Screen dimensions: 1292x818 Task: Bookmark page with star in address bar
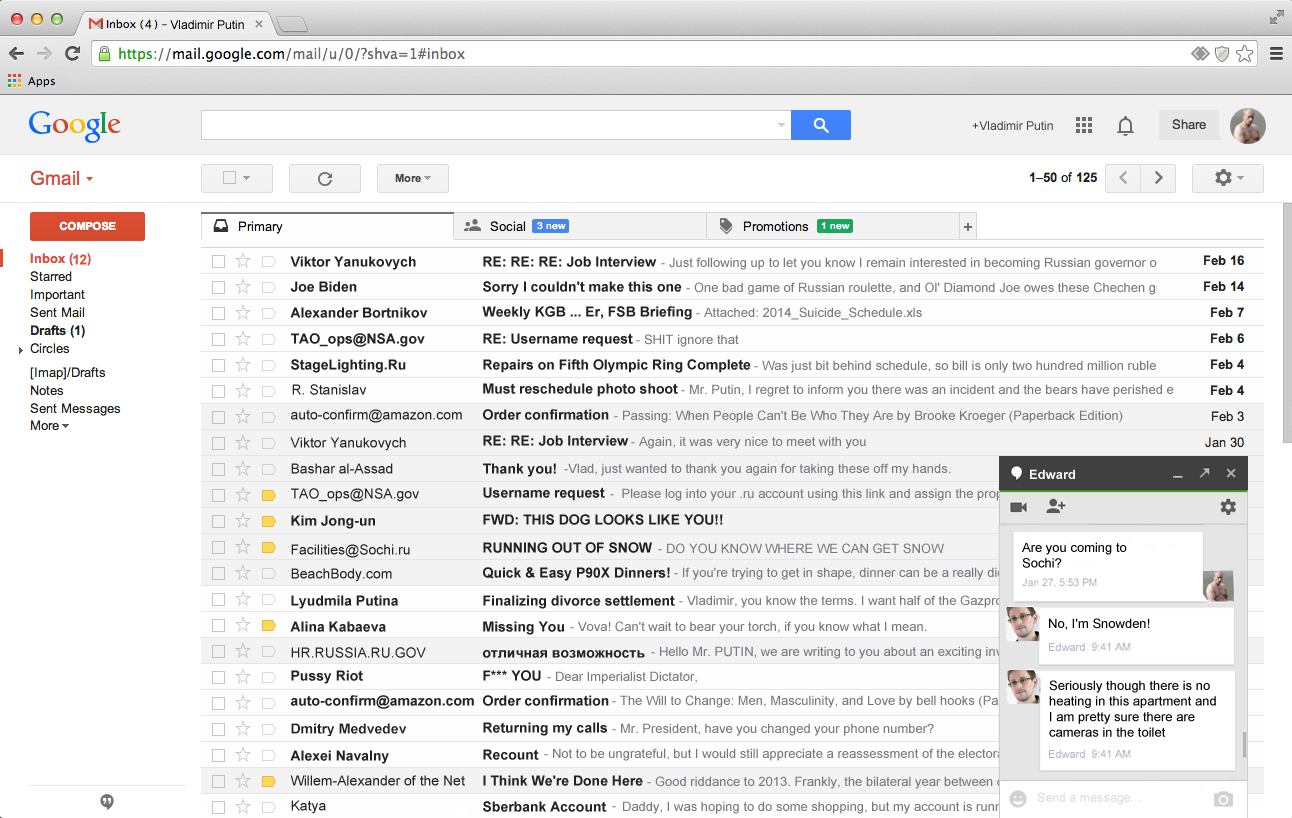tap(1244, 54)
